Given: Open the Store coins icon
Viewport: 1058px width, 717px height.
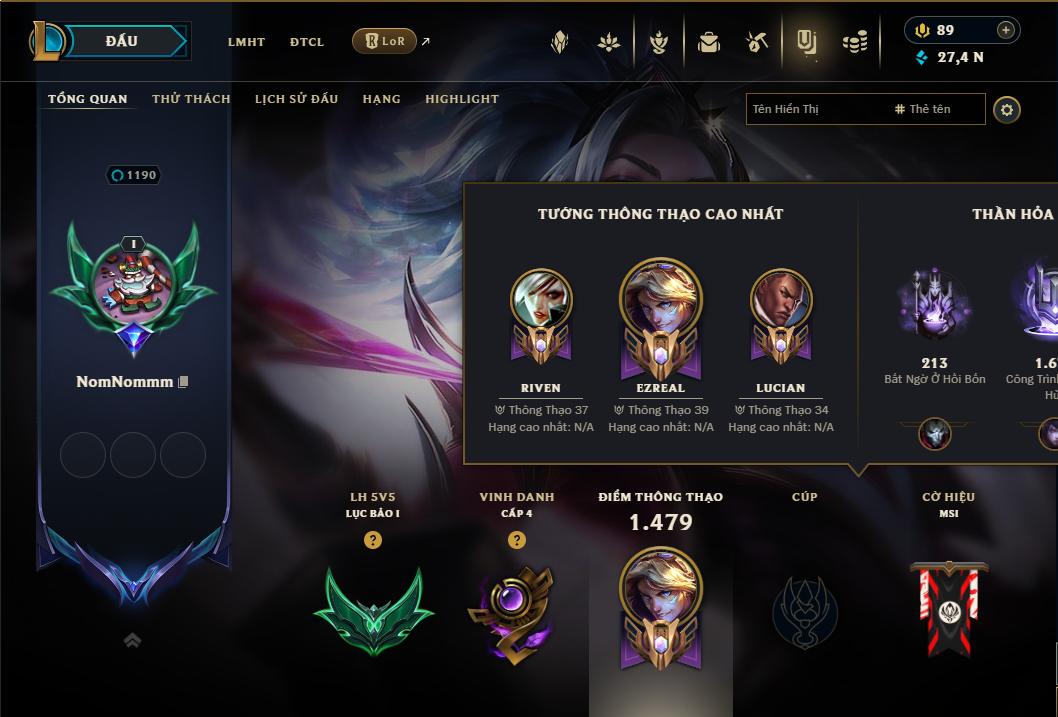Looking at the screenshot, I should click(x=855, y=43).
